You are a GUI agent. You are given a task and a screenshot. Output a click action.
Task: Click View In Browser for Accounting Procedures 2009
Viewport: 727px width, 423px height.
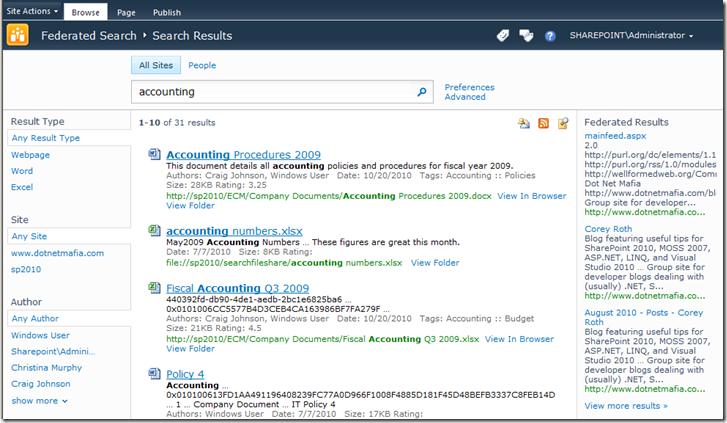(x=532, y=196)
